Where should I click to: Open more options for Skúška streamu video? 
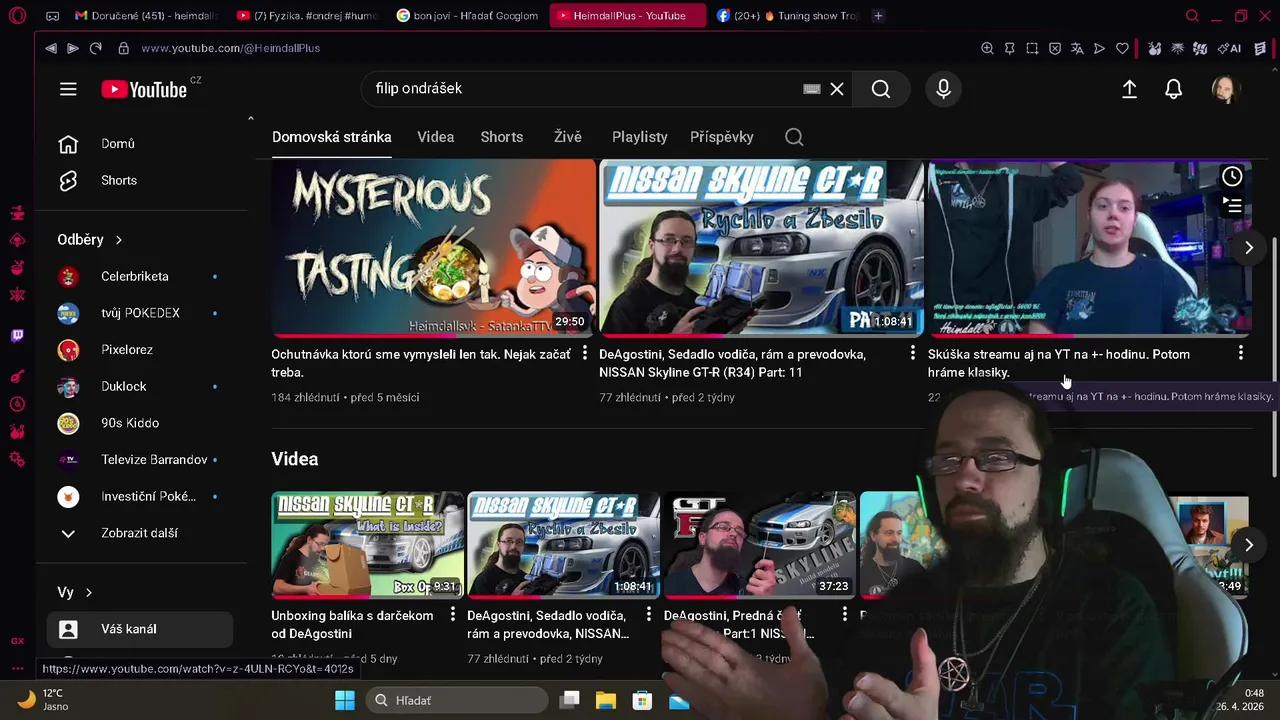click(1240, 354)
